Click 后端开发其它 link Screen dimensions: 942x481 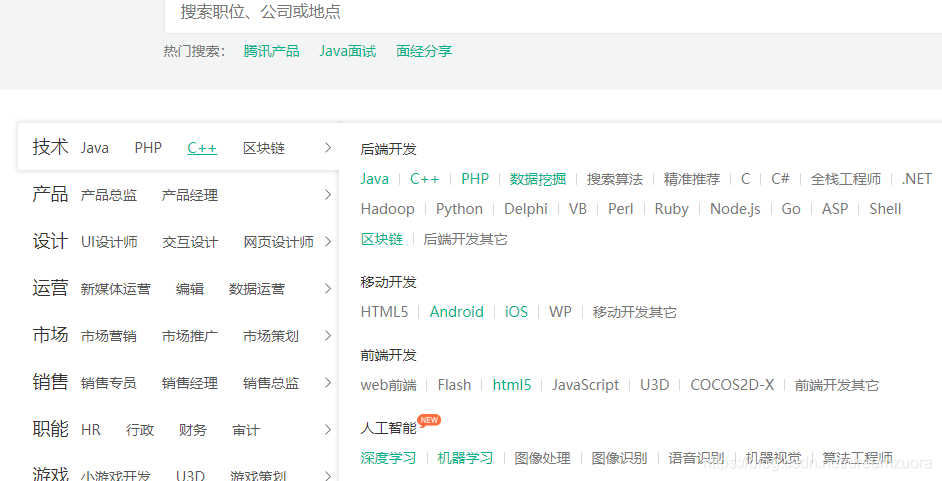click(x=466, y=239)
